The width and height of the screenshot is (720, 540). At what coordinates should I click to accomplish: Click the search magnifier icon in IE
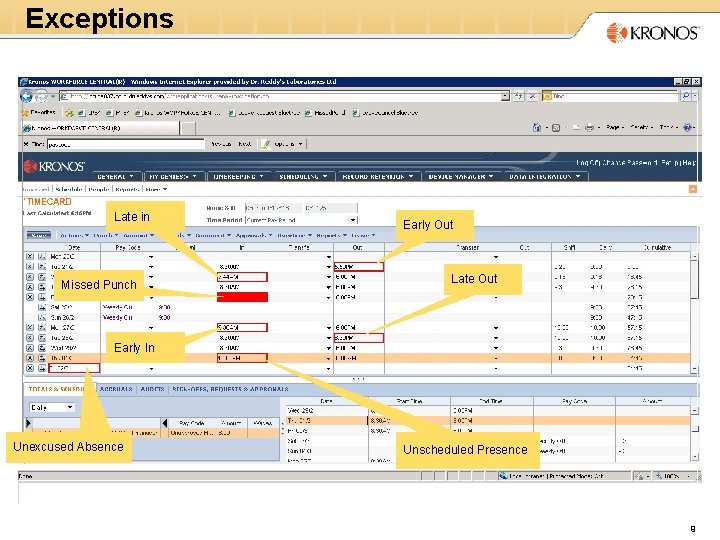click(x=686, y=96)
